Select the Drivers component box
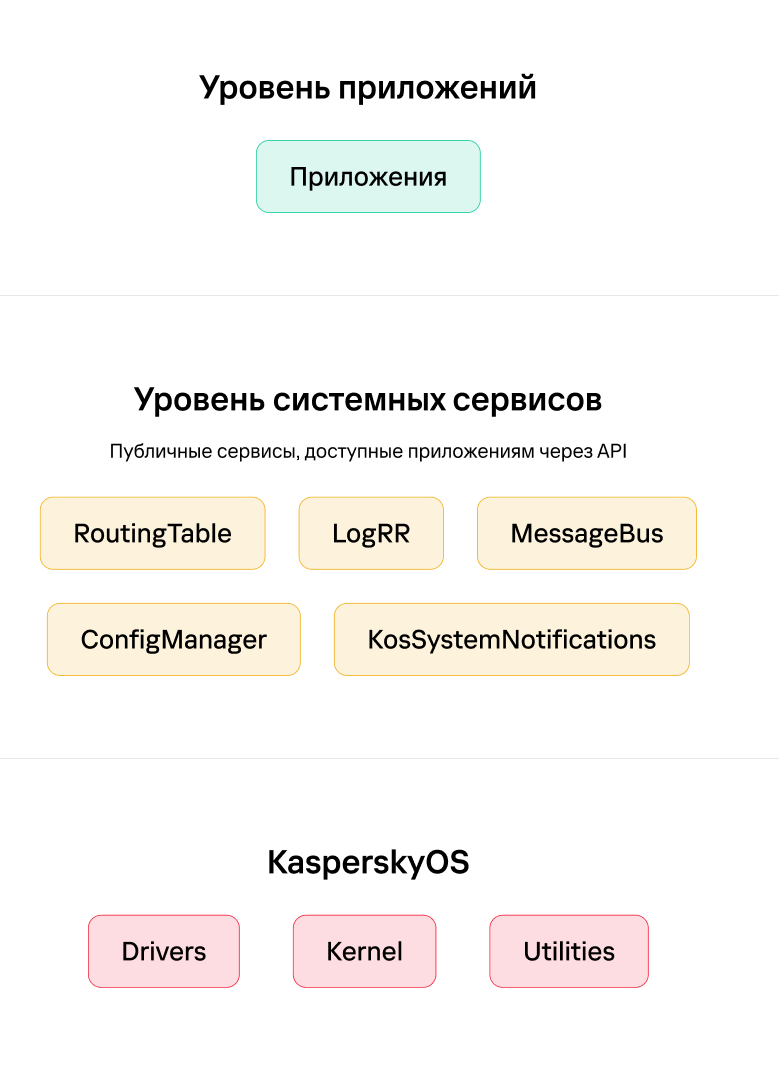This screenshot has height=1083, width=779. tap(164, 951)
